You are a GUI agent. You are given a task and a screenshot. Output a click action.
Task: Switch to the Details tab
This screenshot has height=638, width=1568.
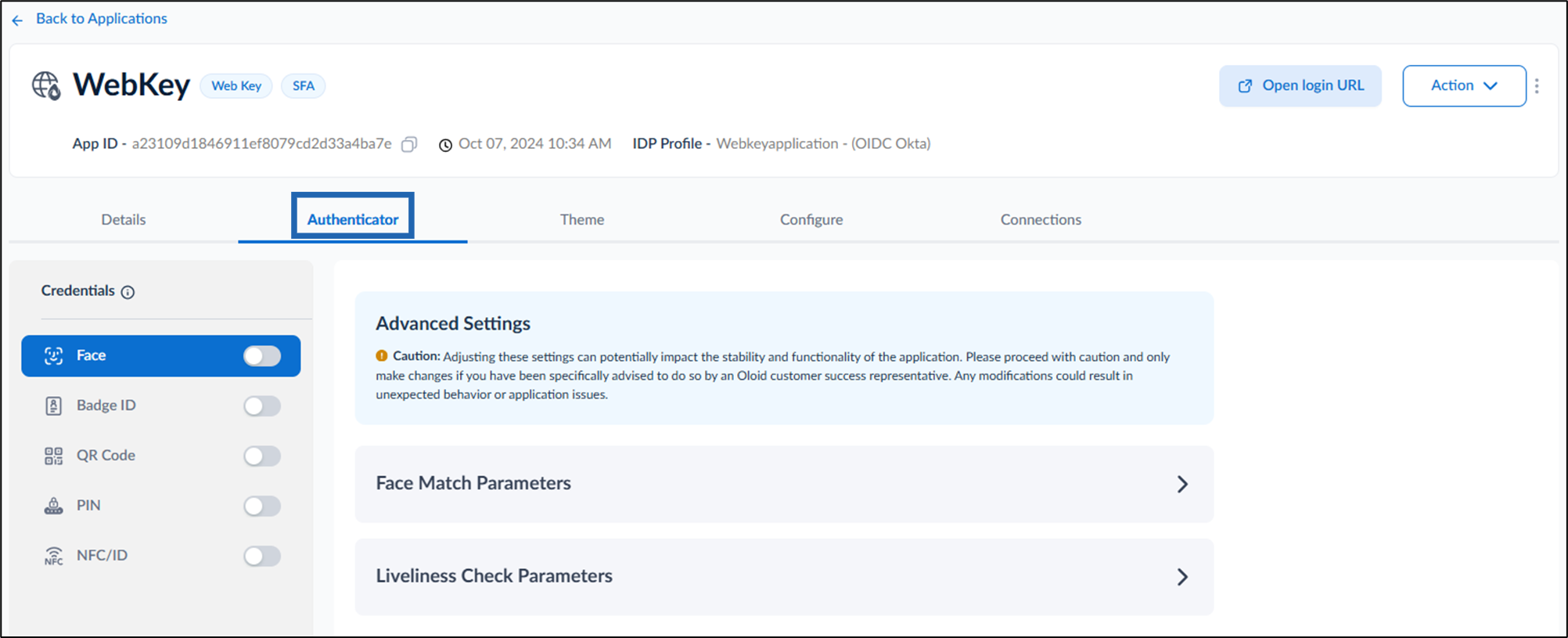[x=124, y=220]
